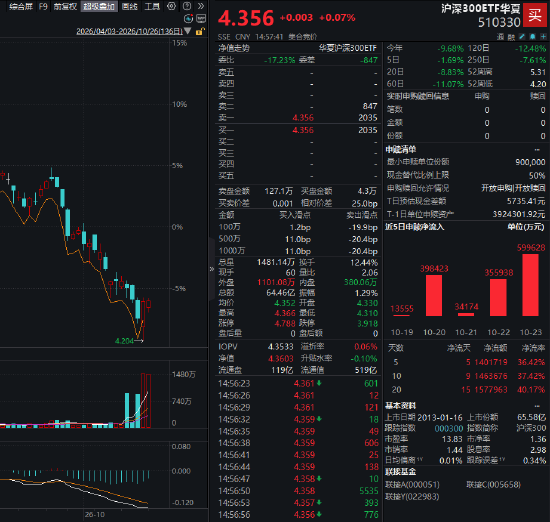Click the 净值 value 4.3603
550x522 pixels.
(280, 359)
